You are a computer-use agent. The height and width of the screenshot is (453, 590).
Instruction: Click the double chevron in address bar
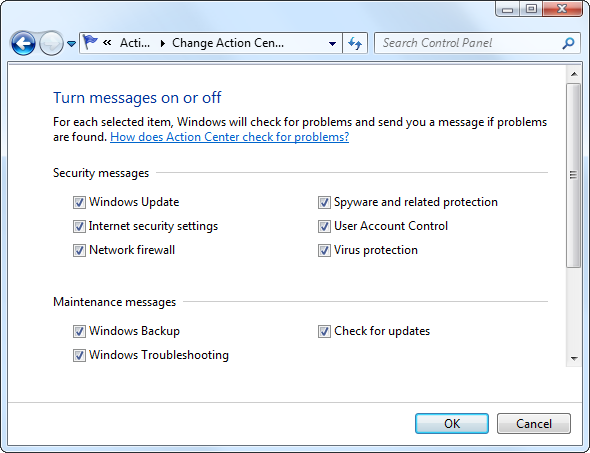pos(107,43)
